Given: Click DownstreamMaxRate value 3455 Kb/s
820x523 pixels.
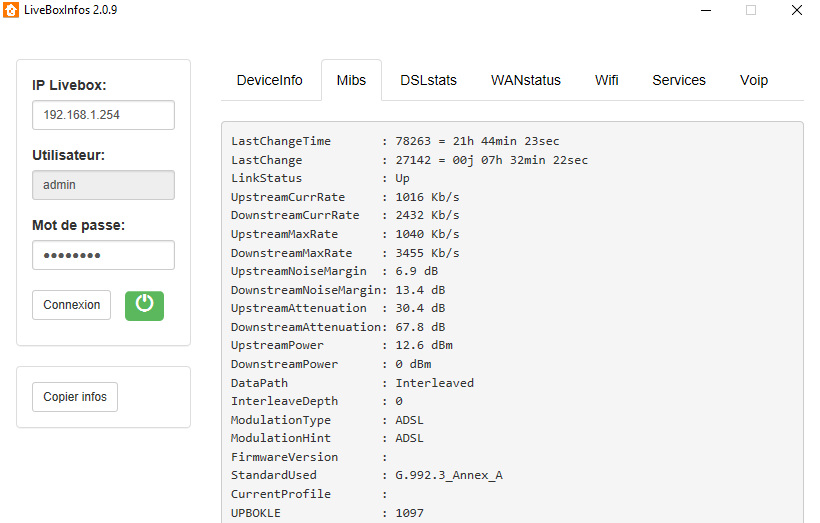Looking at the screenshot, I should click(427, 253).
